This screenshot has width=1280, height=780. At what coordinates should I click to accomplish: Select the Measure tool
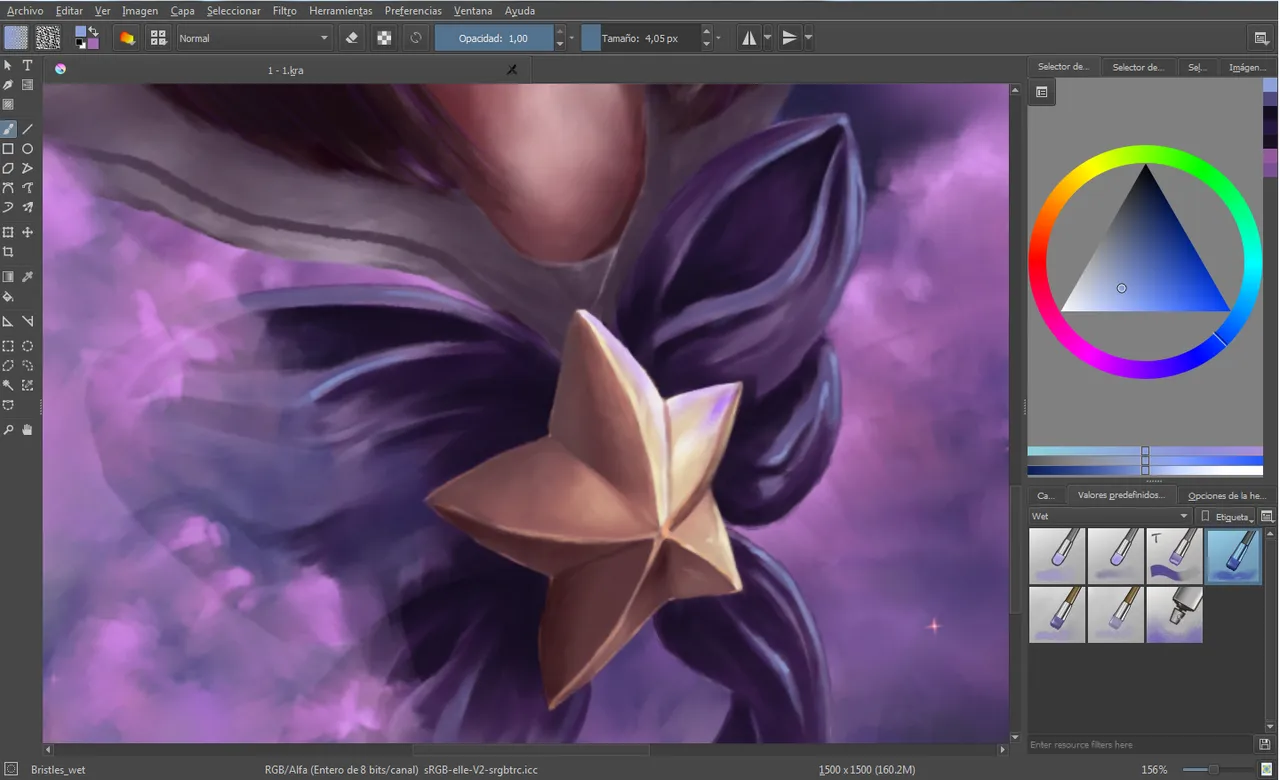(28, 321)
